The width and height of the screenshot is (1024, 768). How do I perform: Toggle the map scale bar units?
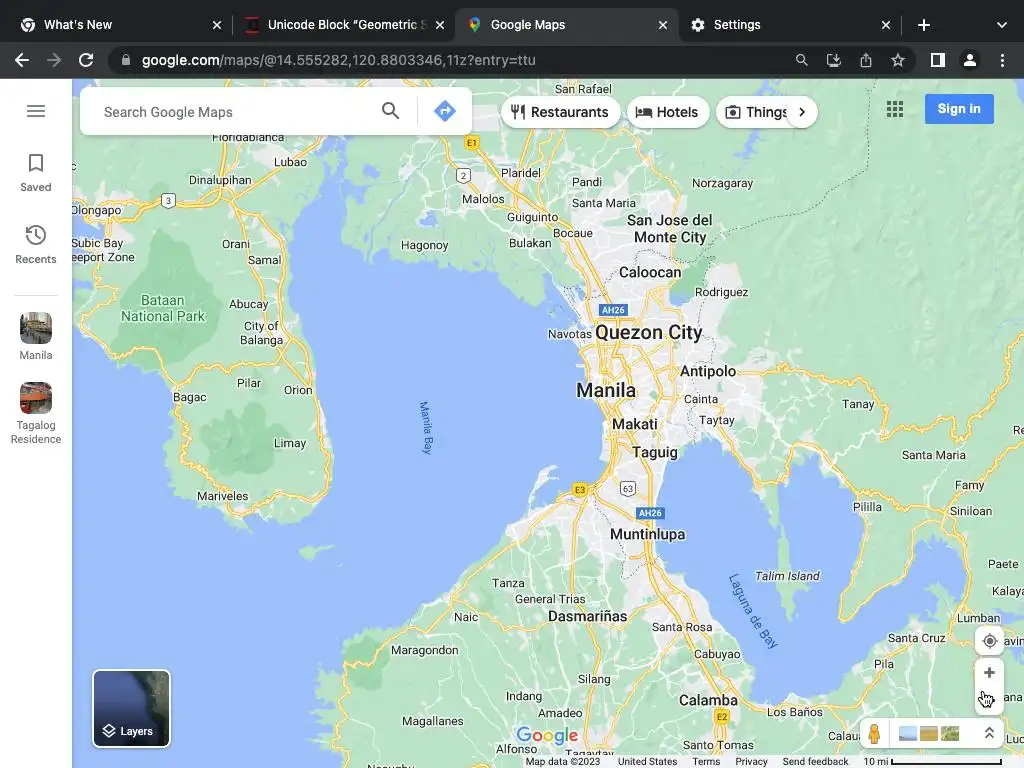click(x=933, y=761)
